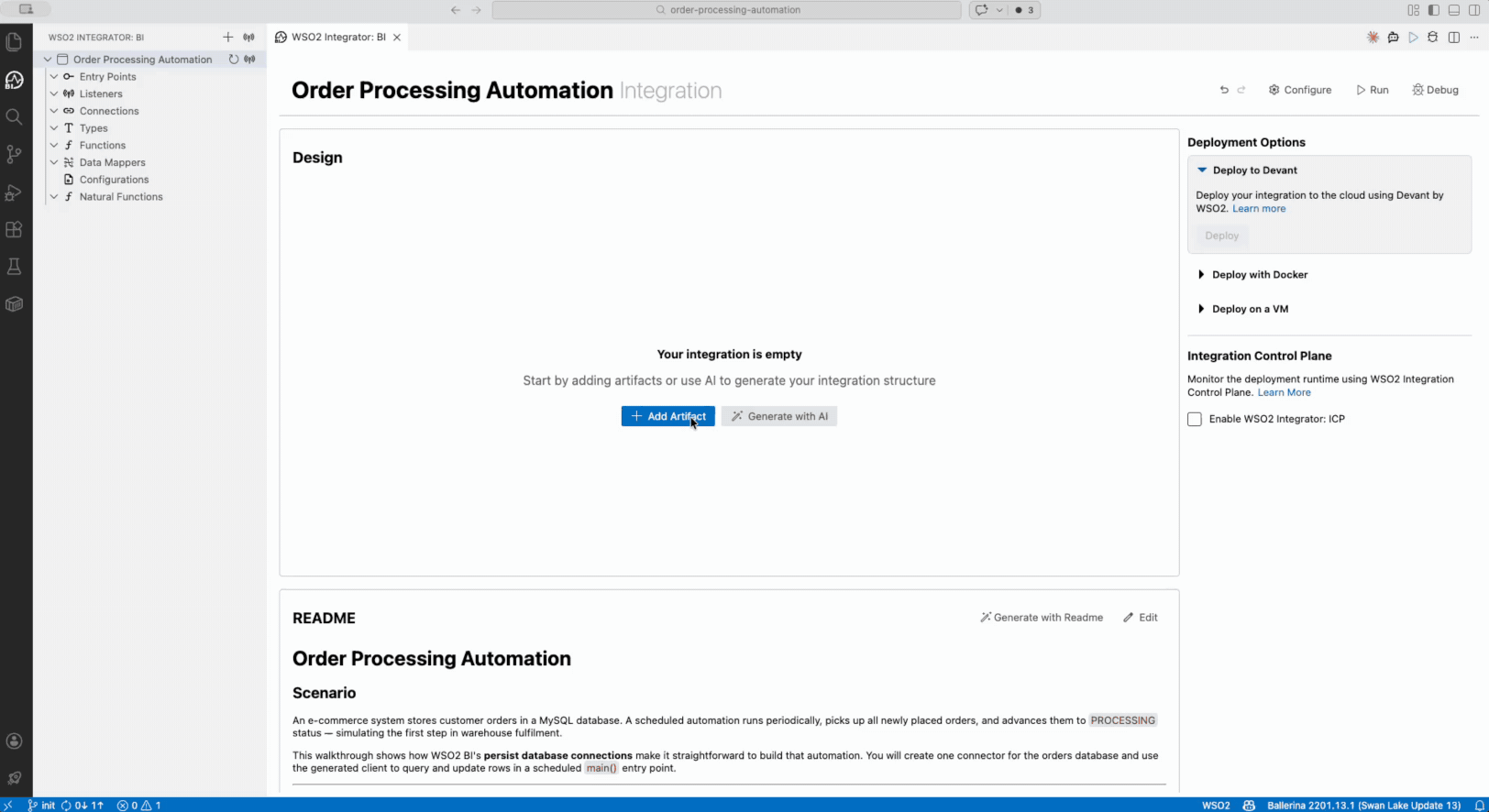Click the command center search box
Screen dimensions: 1489x812
pos(727,10)
